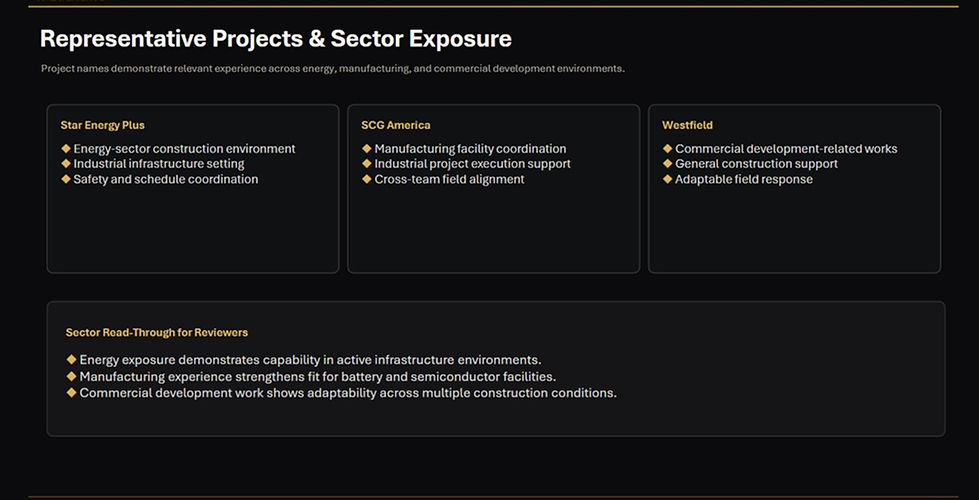This screenshot has width=979, height=500.
Task: Click the Industrial infrastructure setting line
Action: click(x=159, y=164)
